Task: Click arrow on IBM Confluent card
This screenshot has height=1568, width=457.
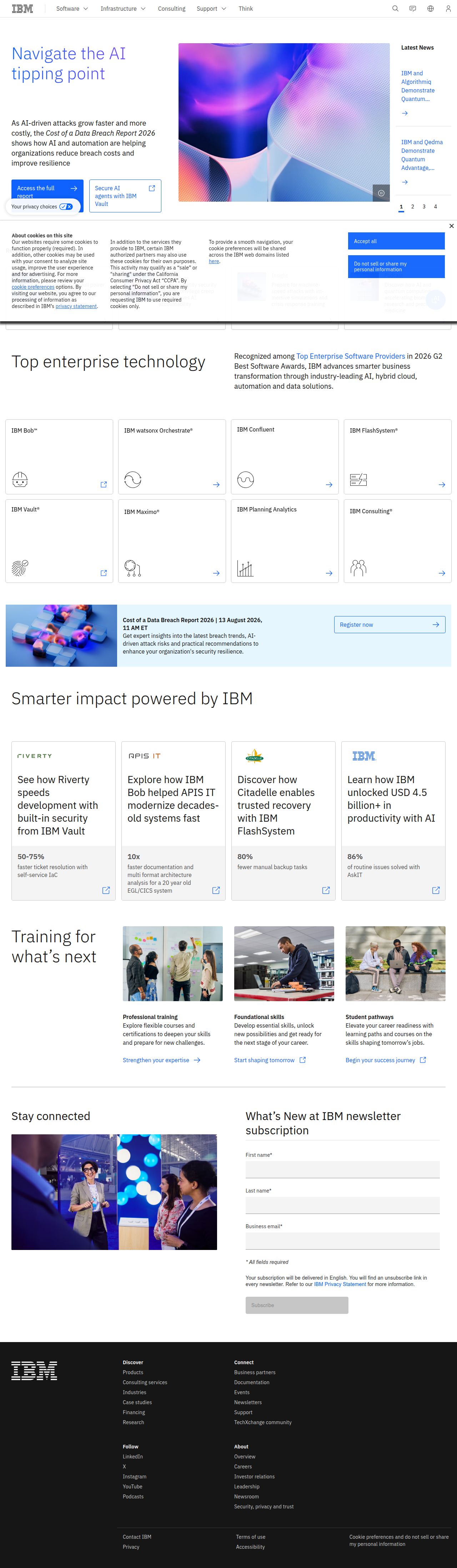Action: (x=328, y=484)
